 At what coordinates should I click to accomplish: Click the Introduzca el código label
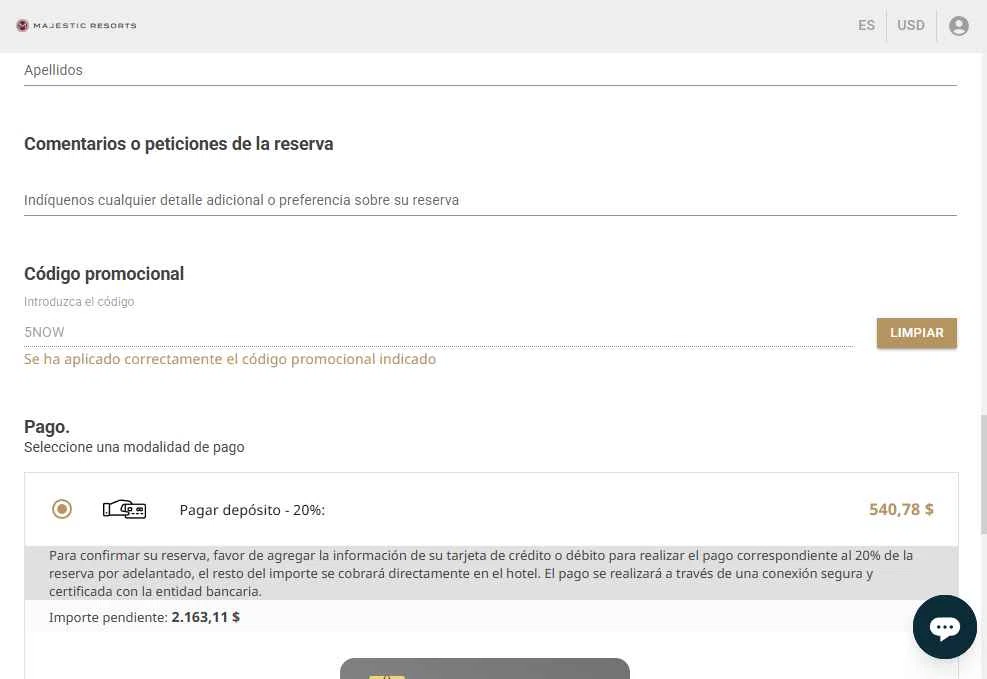click(x=79, y=302)
